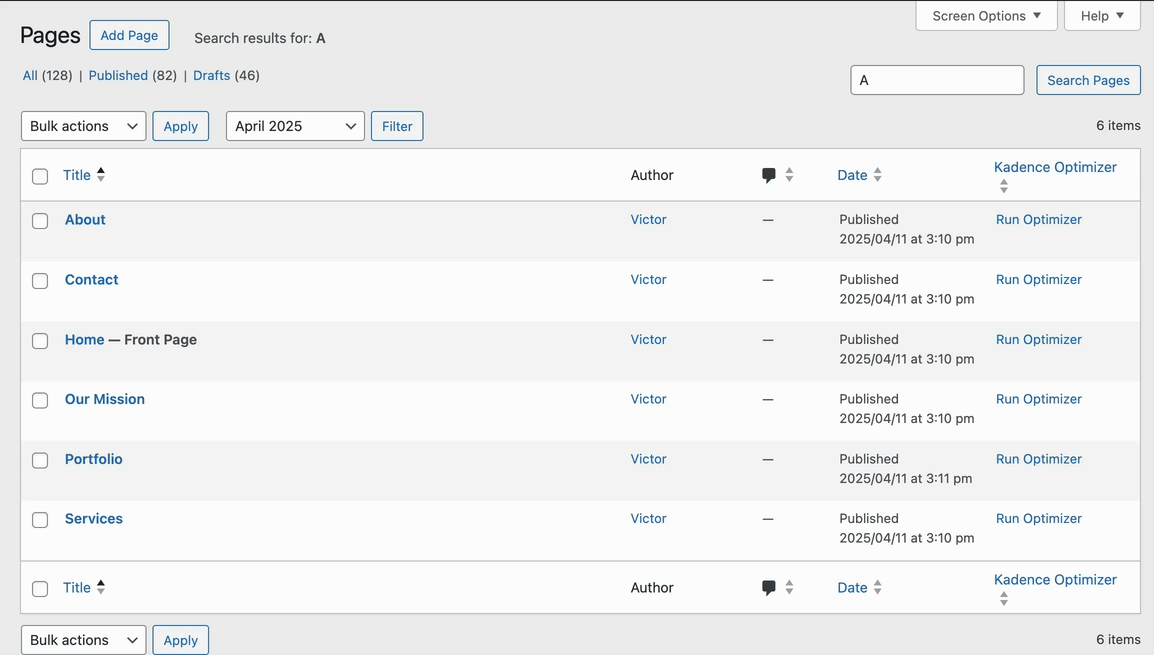This screenshot has width=1154, height=655.
Task: Expand the April 2025 date filter dropdown
Action: pyautogui.click(x=295, y=126)
